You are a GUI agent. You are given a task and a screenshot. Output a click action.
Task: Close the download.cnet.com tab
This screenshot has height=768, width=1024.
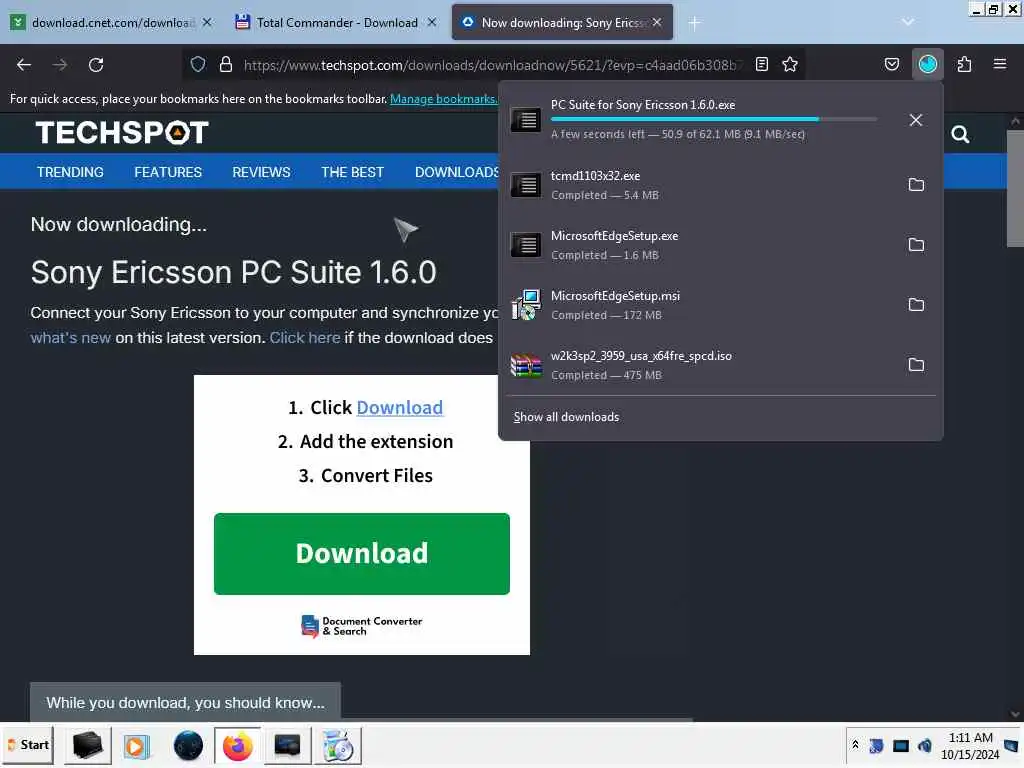point(207,22)
